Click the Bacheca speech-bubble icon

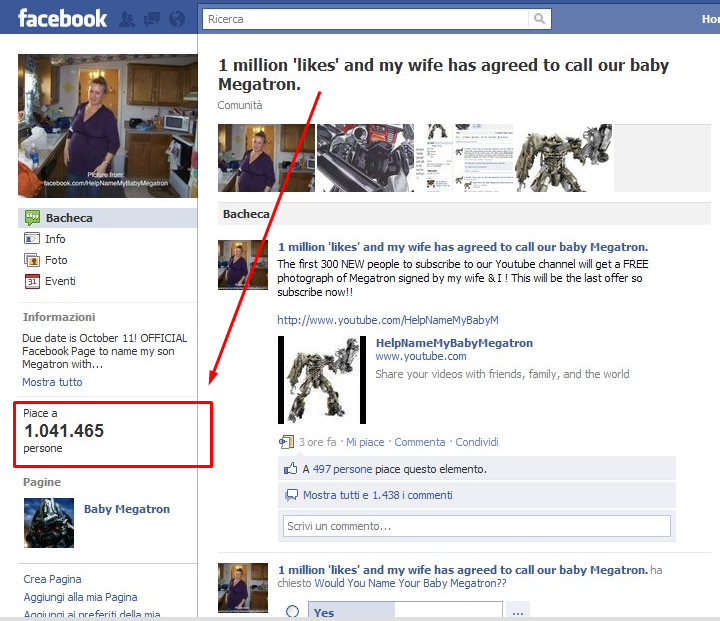pyautogui.click(x=32, y=218)
